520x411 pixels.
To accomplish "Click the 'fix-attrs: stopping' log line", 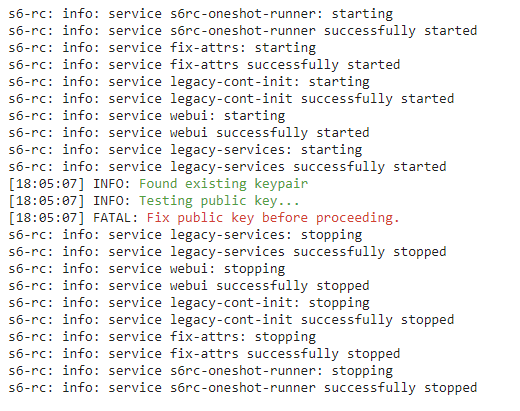I will [162, 337].
